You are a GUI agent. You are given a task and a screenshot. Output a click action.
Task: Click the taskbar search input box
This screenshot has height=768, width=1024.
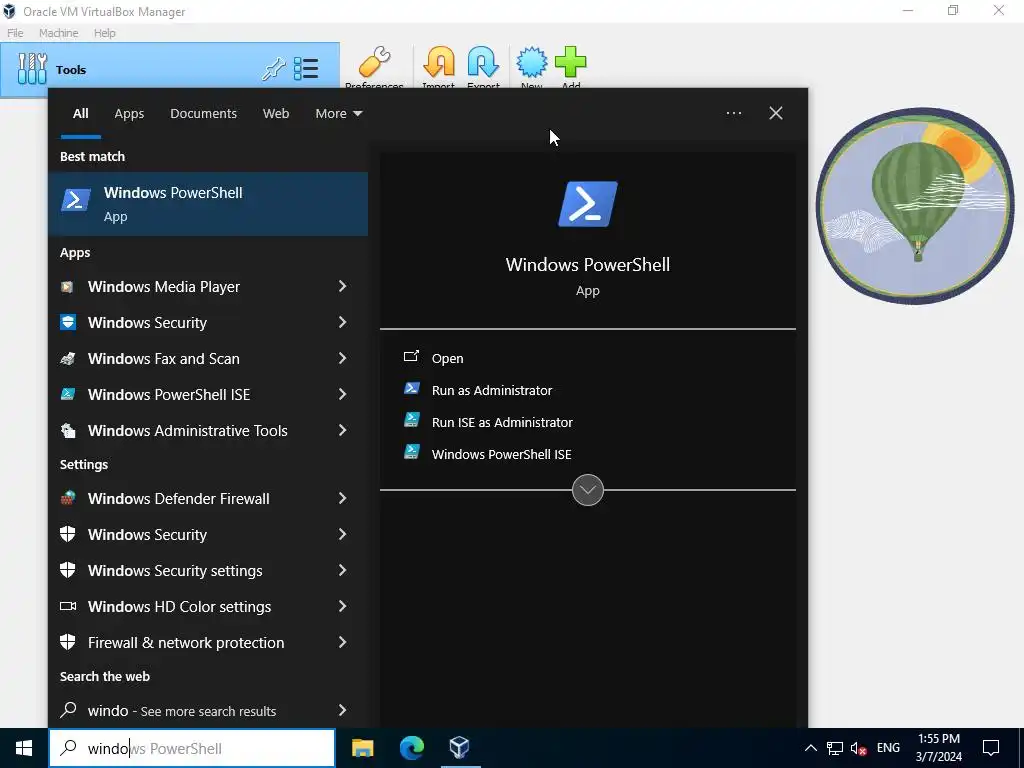coord(192,748)
